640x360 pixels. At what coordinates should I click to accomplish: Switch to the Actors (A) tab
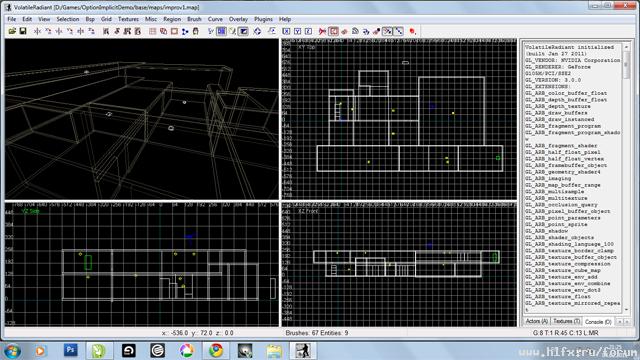pos(537,322)
